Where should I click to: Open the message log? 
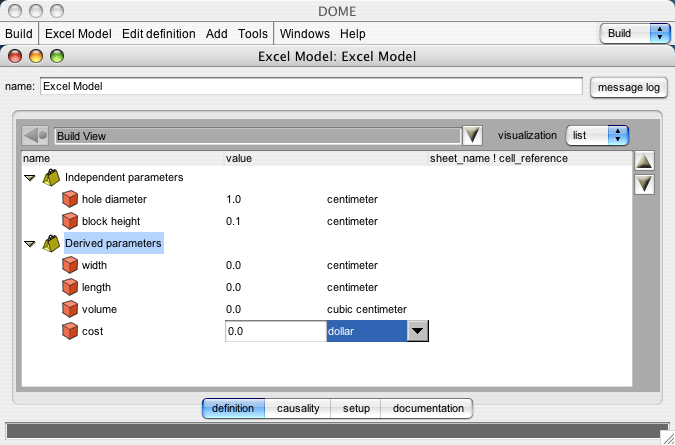click(x=629, y=87)
